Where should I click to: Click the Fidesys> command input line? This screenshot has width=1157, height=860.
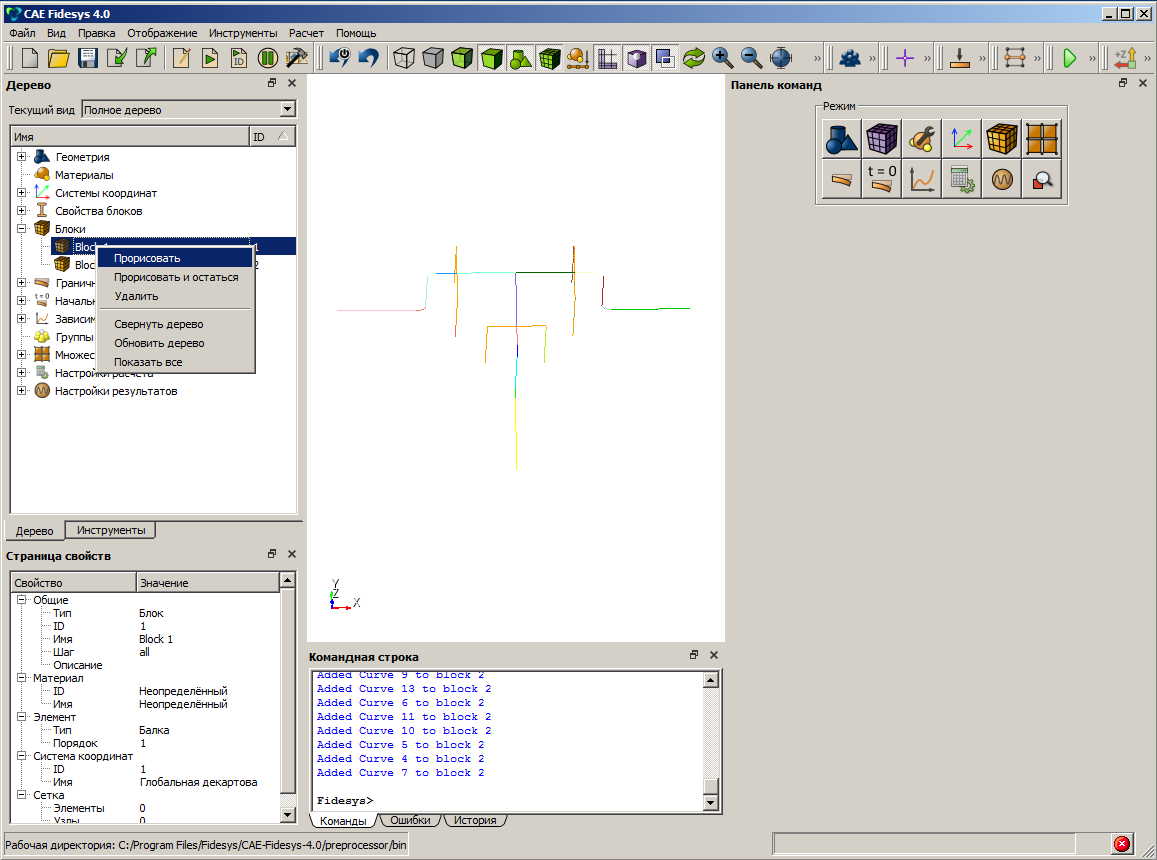tap(508, 800)
